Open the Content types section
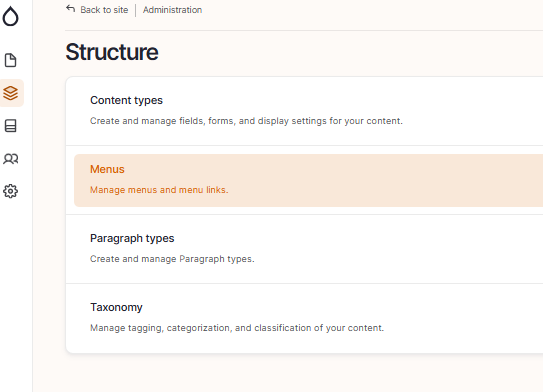This screenshot has height=392, width=543. 126,100
